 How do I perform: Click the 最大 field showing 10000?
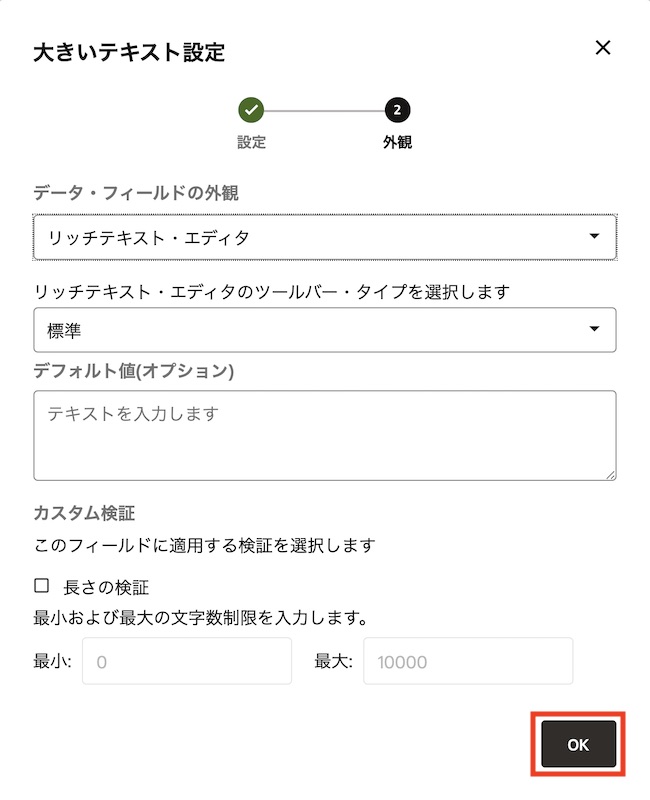point(467,660)
